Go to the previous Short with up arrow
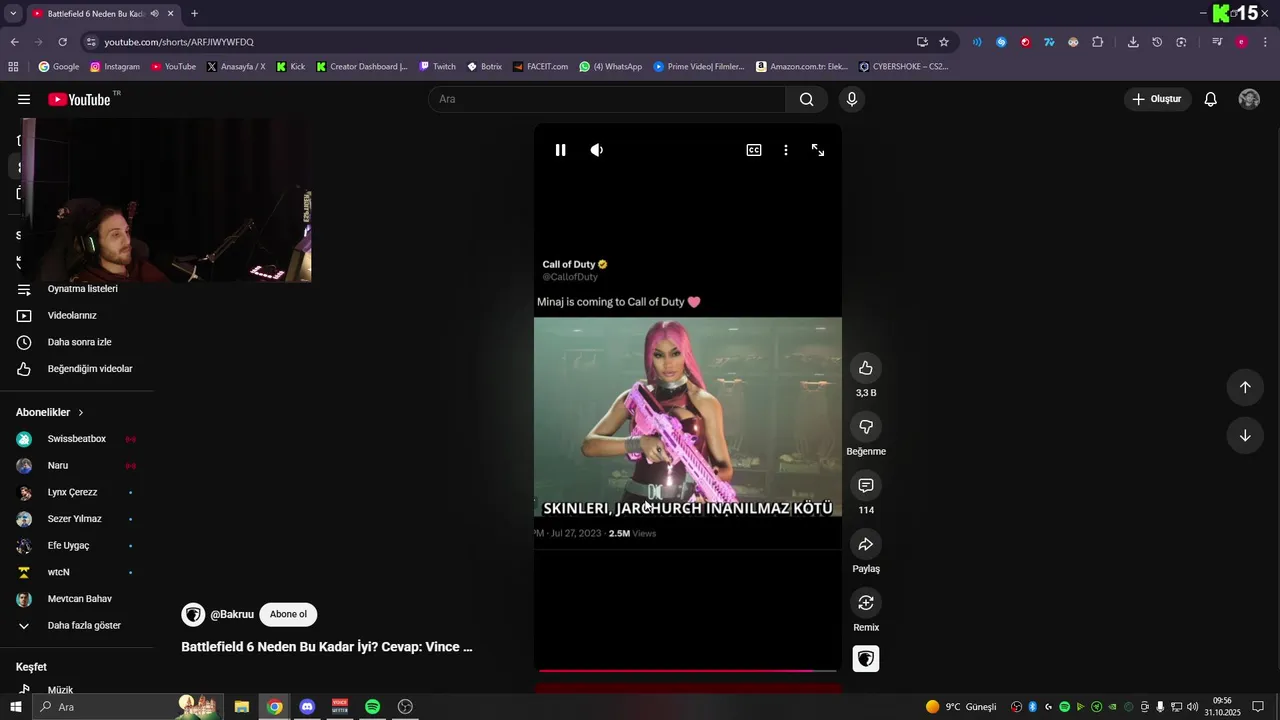 click(1245, 387)
